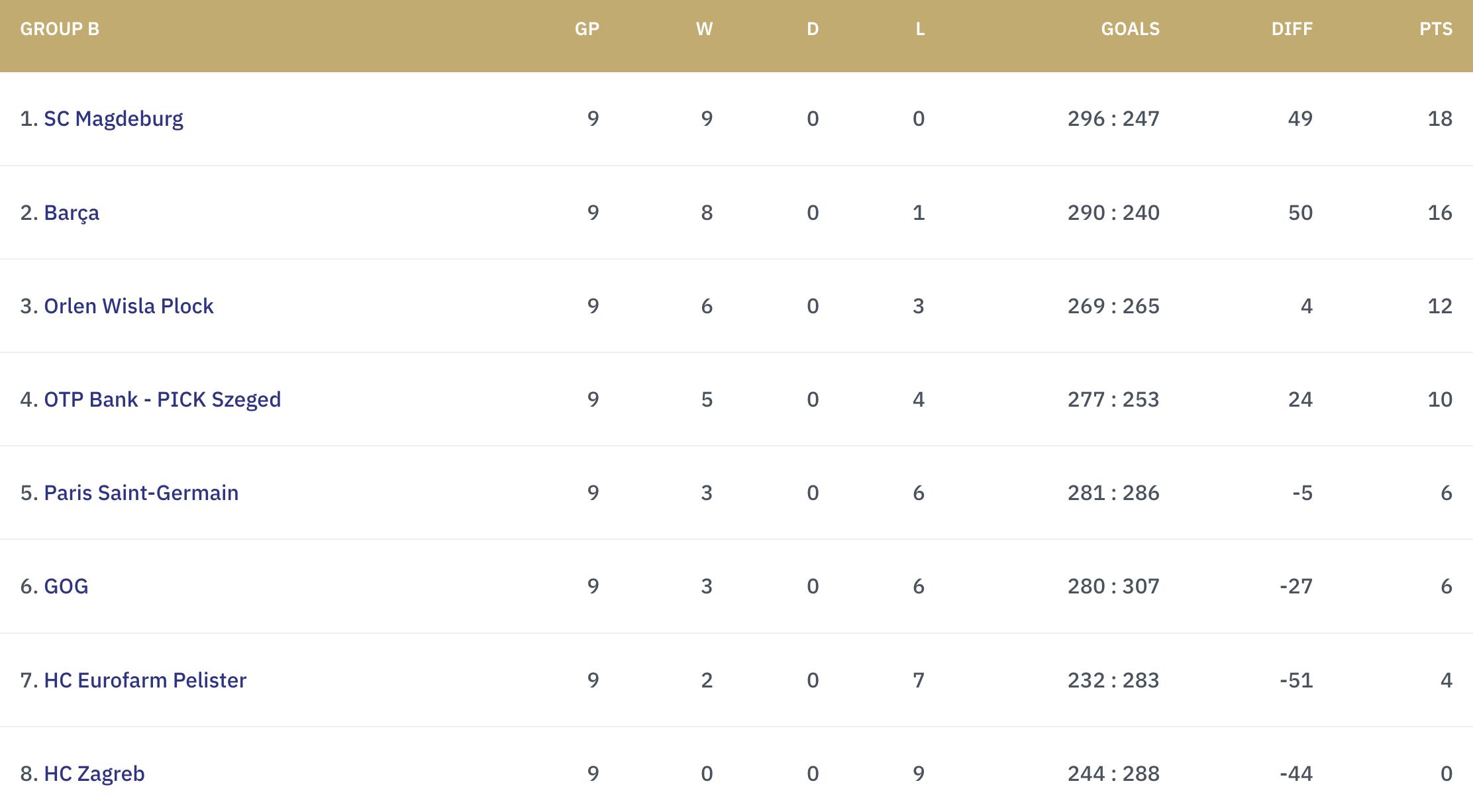The image size is (1473, 812).
Task: Click the Barça team name
Action: (72, 213)
